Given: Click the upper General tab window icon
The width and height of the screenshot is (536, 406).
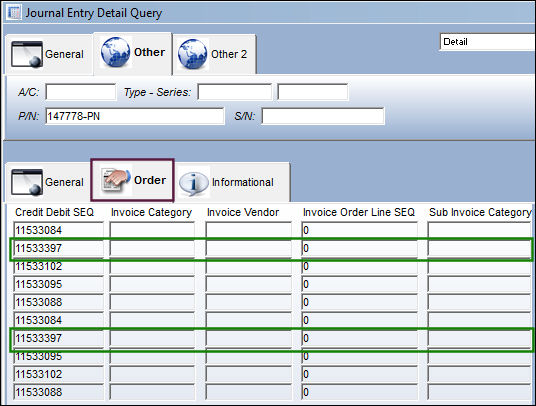Looking at the screenshot, I should click(x=27, y=54).
